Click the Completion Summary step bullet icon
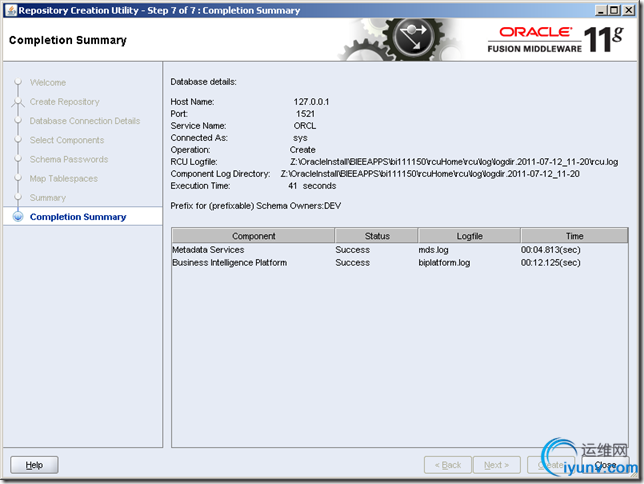644x484 pixels. pyautogui.click(x=18, y=216)
